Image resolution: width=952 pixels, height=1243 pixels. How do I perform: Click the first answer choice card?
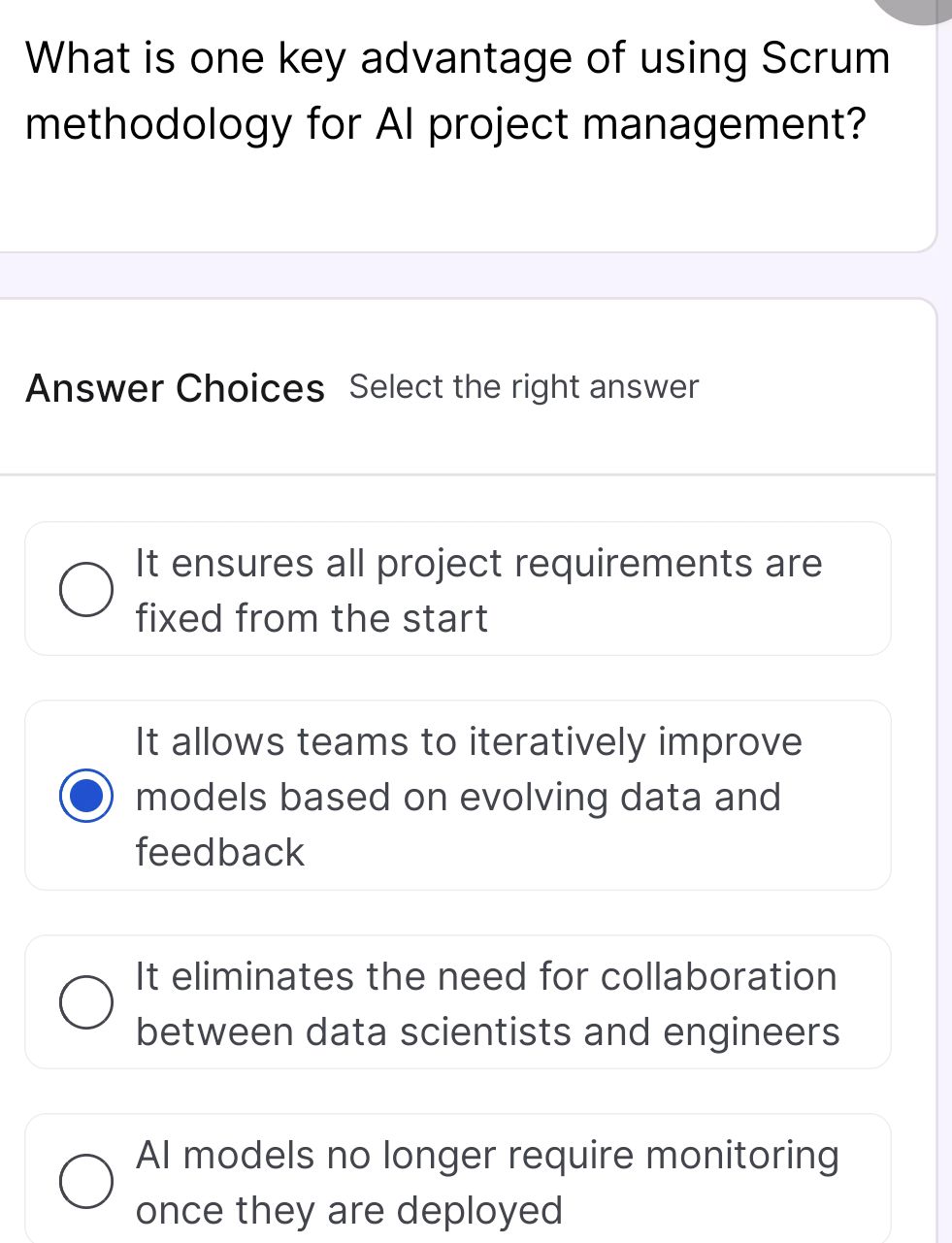[x=457, y=588]
